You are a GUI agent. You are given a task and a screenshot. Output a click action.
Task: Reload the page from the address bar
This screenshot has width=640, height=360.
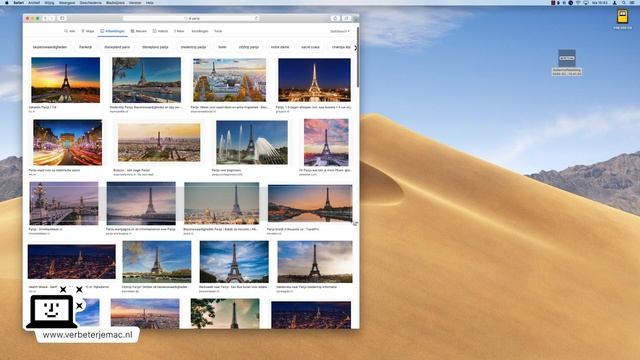[256, 18]
